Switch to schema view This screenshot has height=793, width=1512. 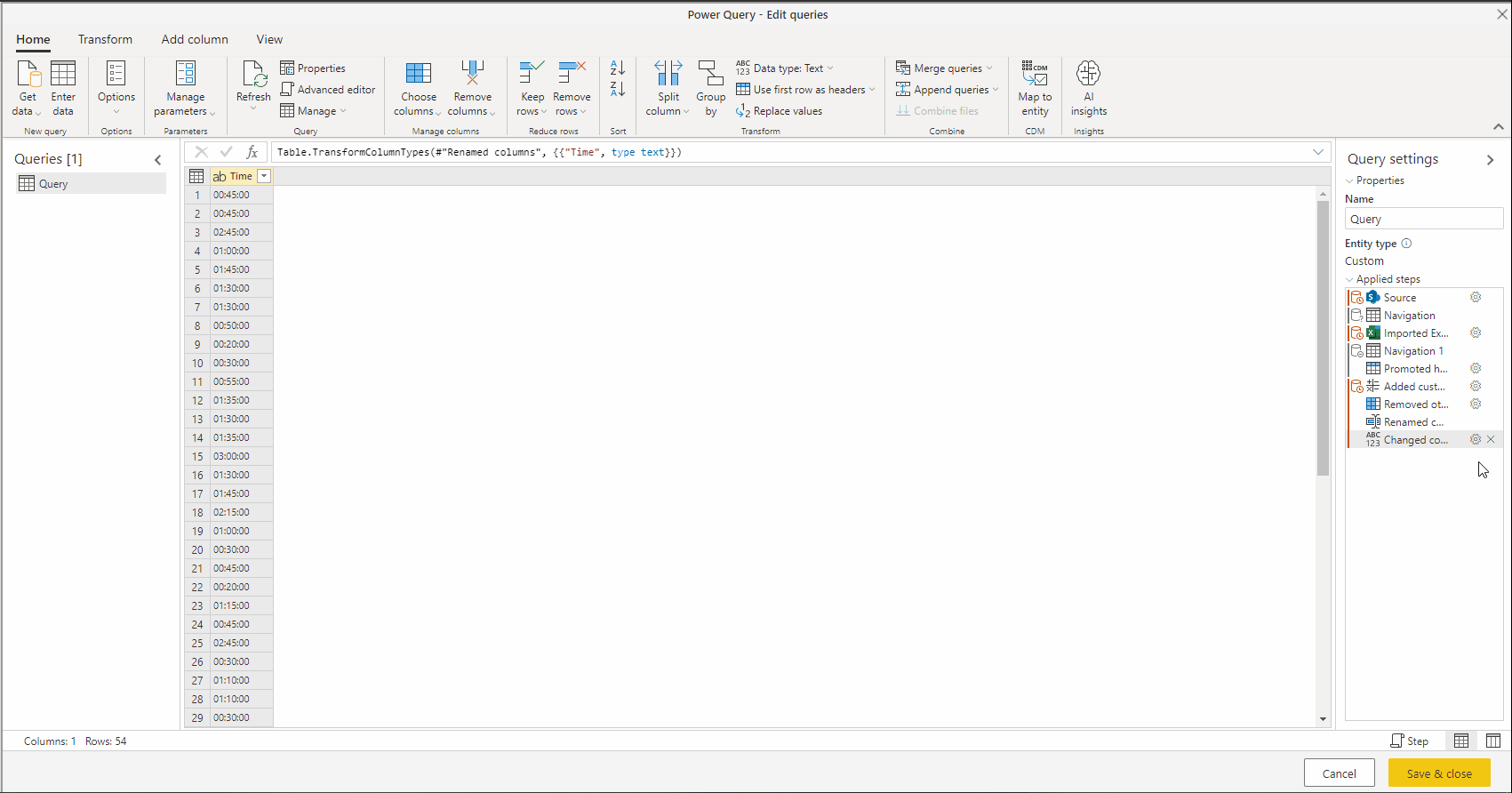(x=1493, y=741)
